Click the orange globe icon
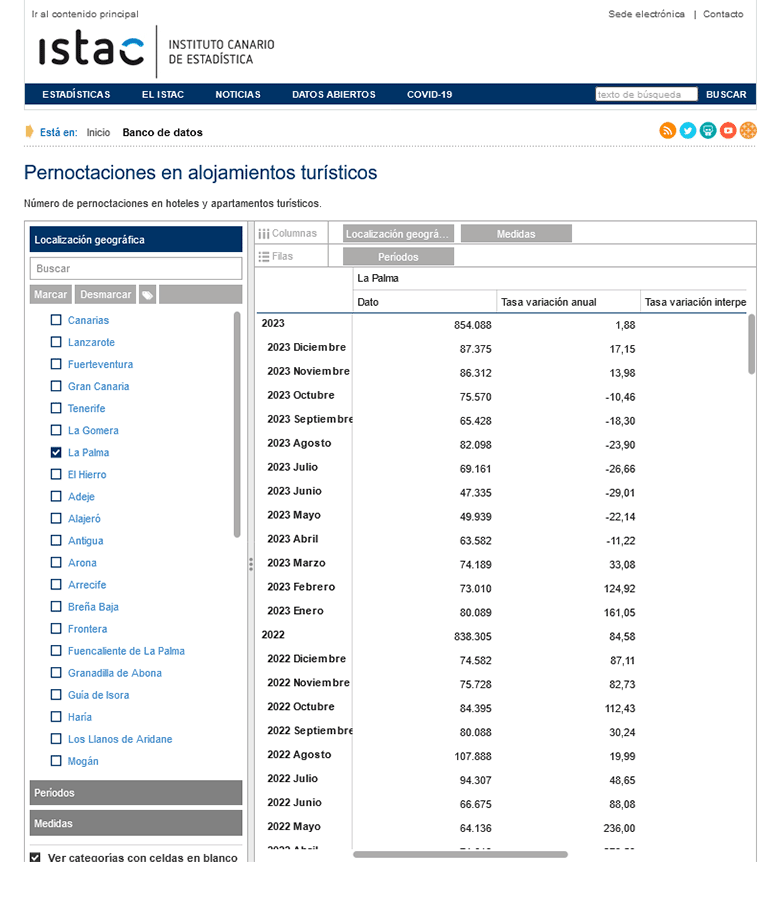Screen dimensions: 779x900 (748, 131)
